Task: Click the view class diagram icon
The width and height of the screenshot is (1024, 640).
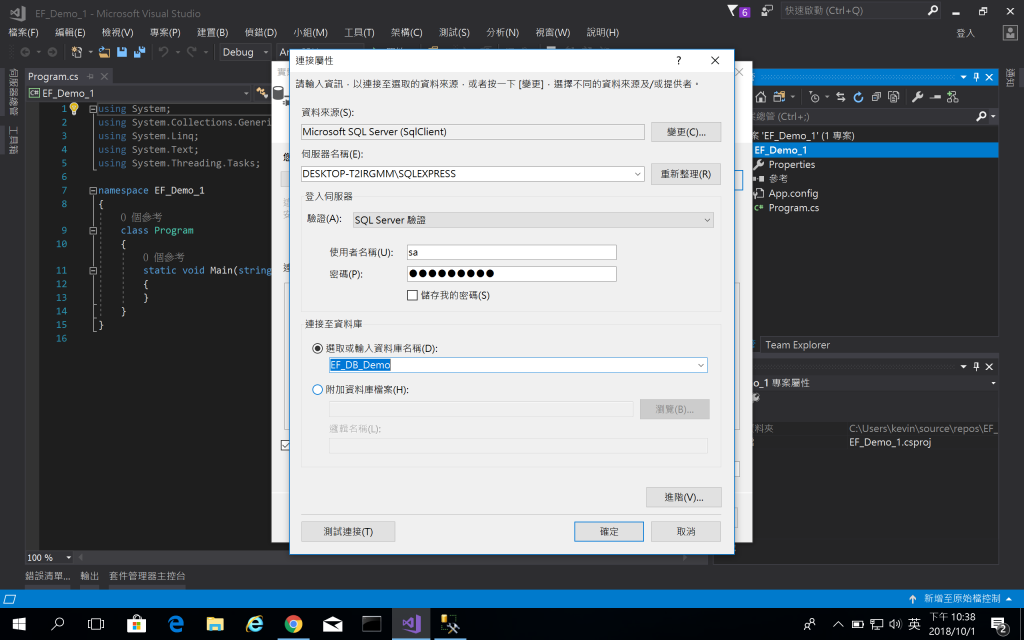Action: click(x=953, y=97)
